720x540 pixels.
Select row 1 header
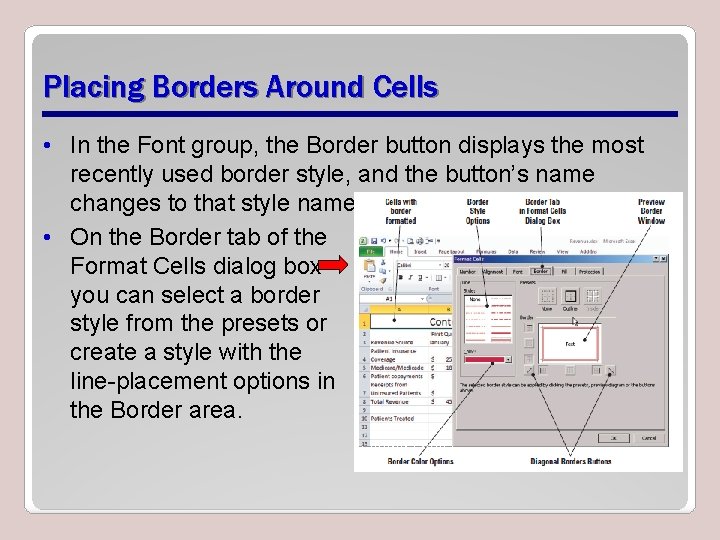[x=364, y=323]
